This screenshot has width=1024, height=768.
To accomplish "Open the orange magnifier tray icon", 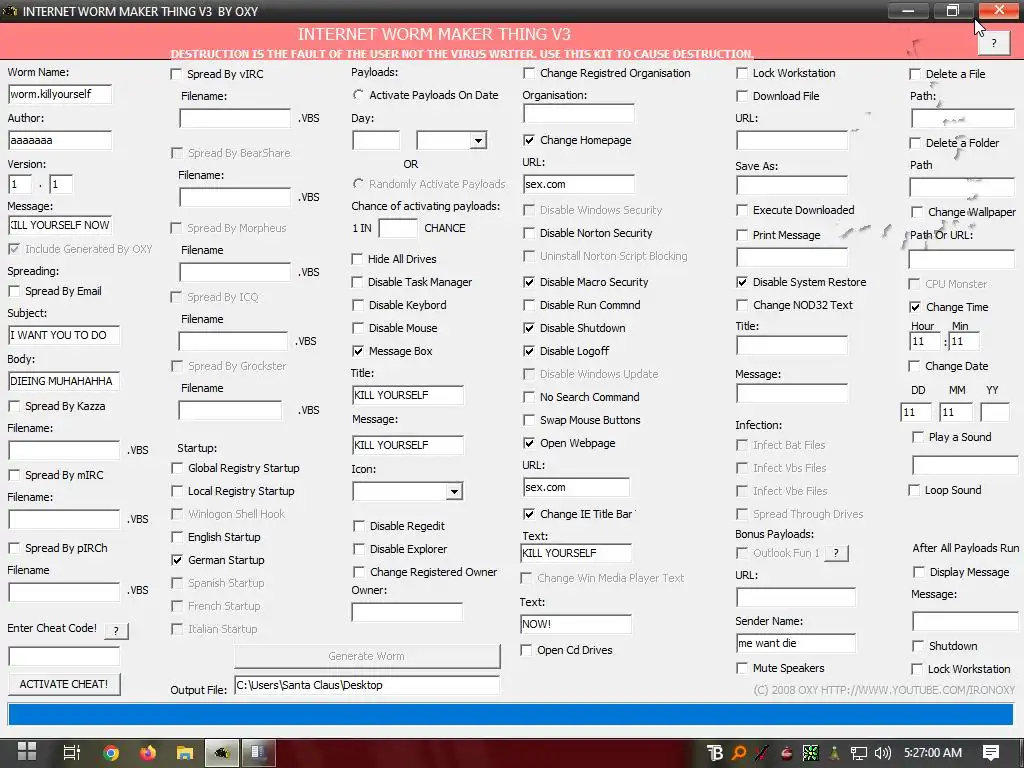I will click(x=739, y=753).
